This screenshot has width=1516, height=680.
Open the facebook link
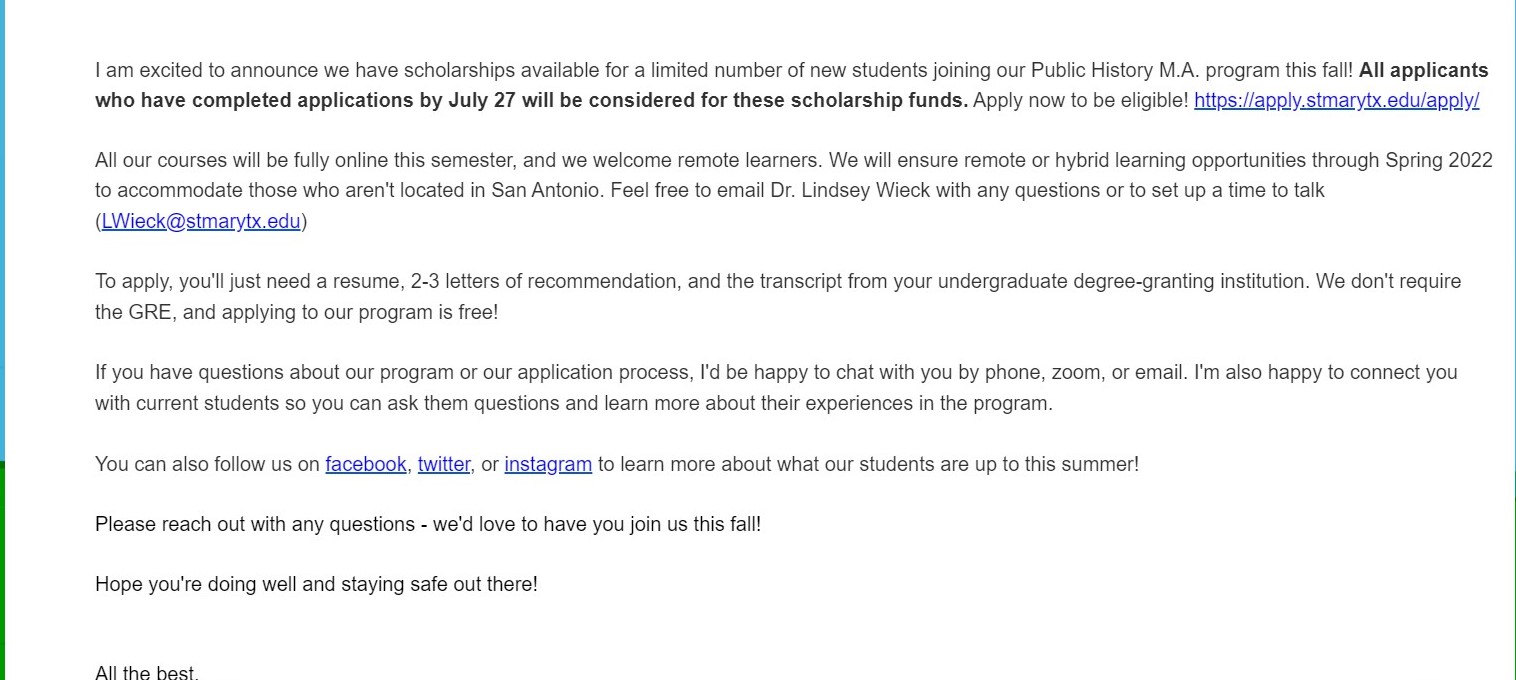point(365,464)
